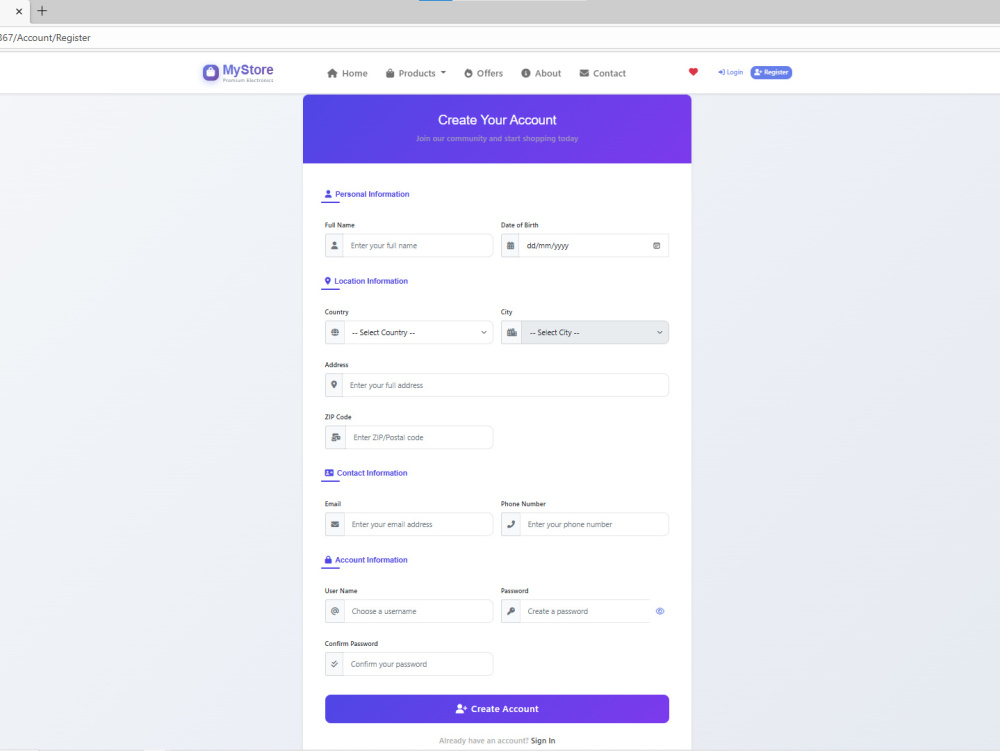Open the Offers page from navbar
The image size is (1000, 751).
[483, 73]
